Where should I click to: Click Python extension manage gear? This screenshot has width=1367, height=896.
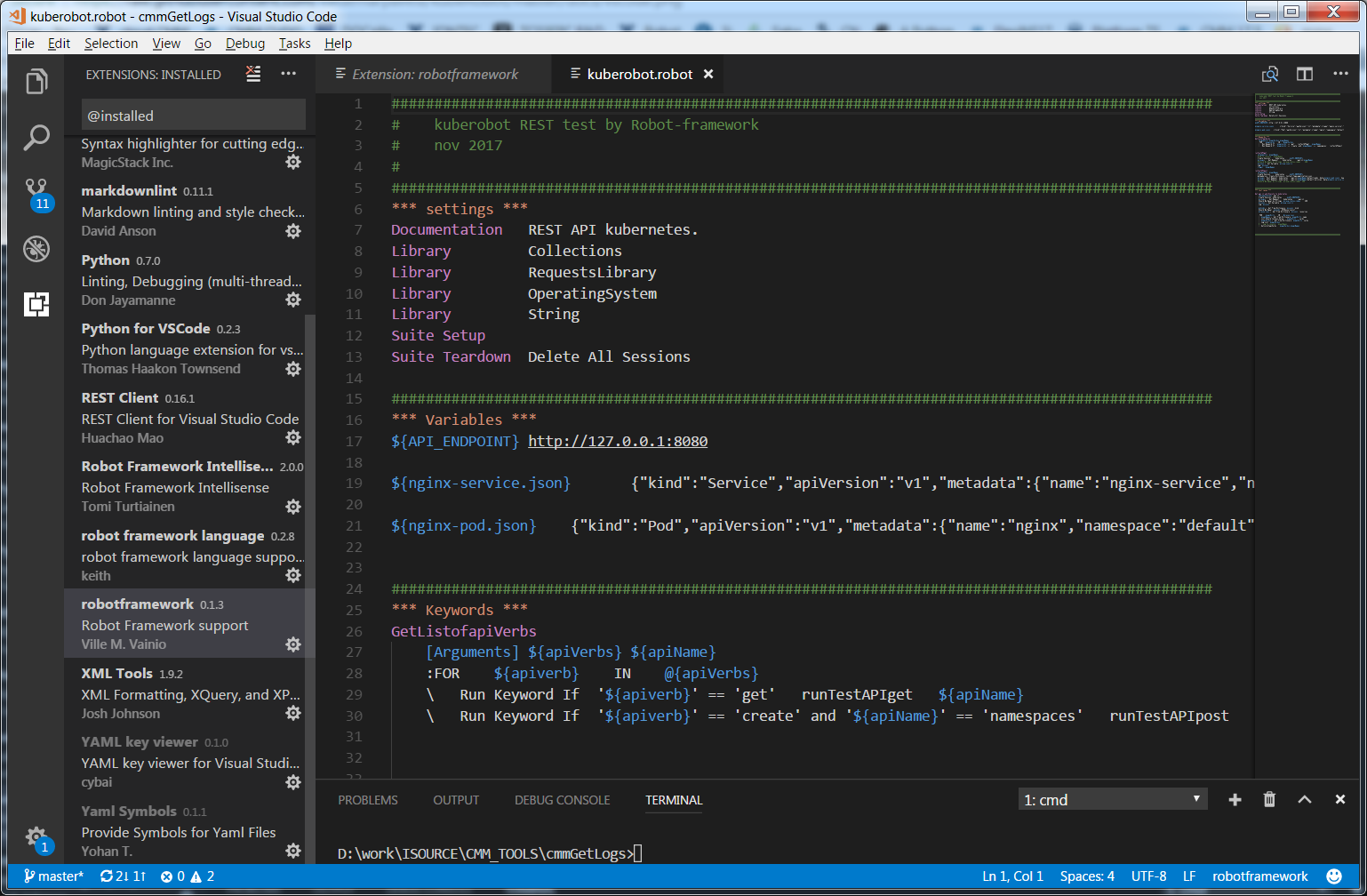click(293, 300)
